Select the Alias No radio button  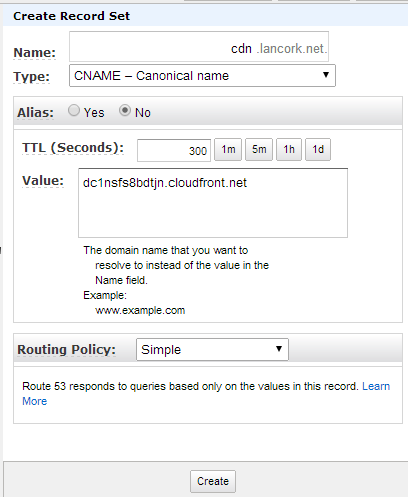(x=125, y=110)
